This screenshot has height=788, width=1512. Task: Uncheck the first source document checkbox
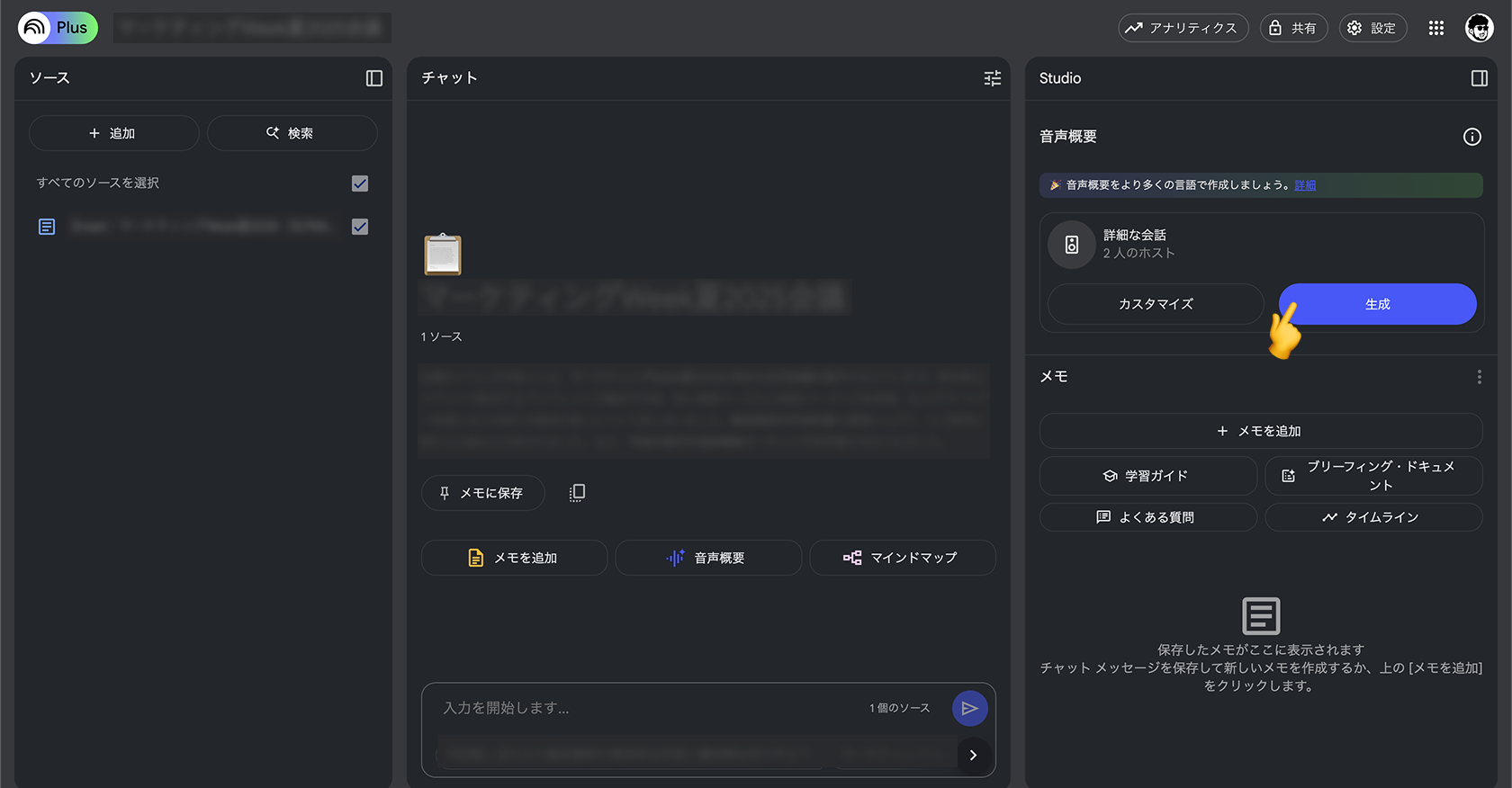point(360,227)
